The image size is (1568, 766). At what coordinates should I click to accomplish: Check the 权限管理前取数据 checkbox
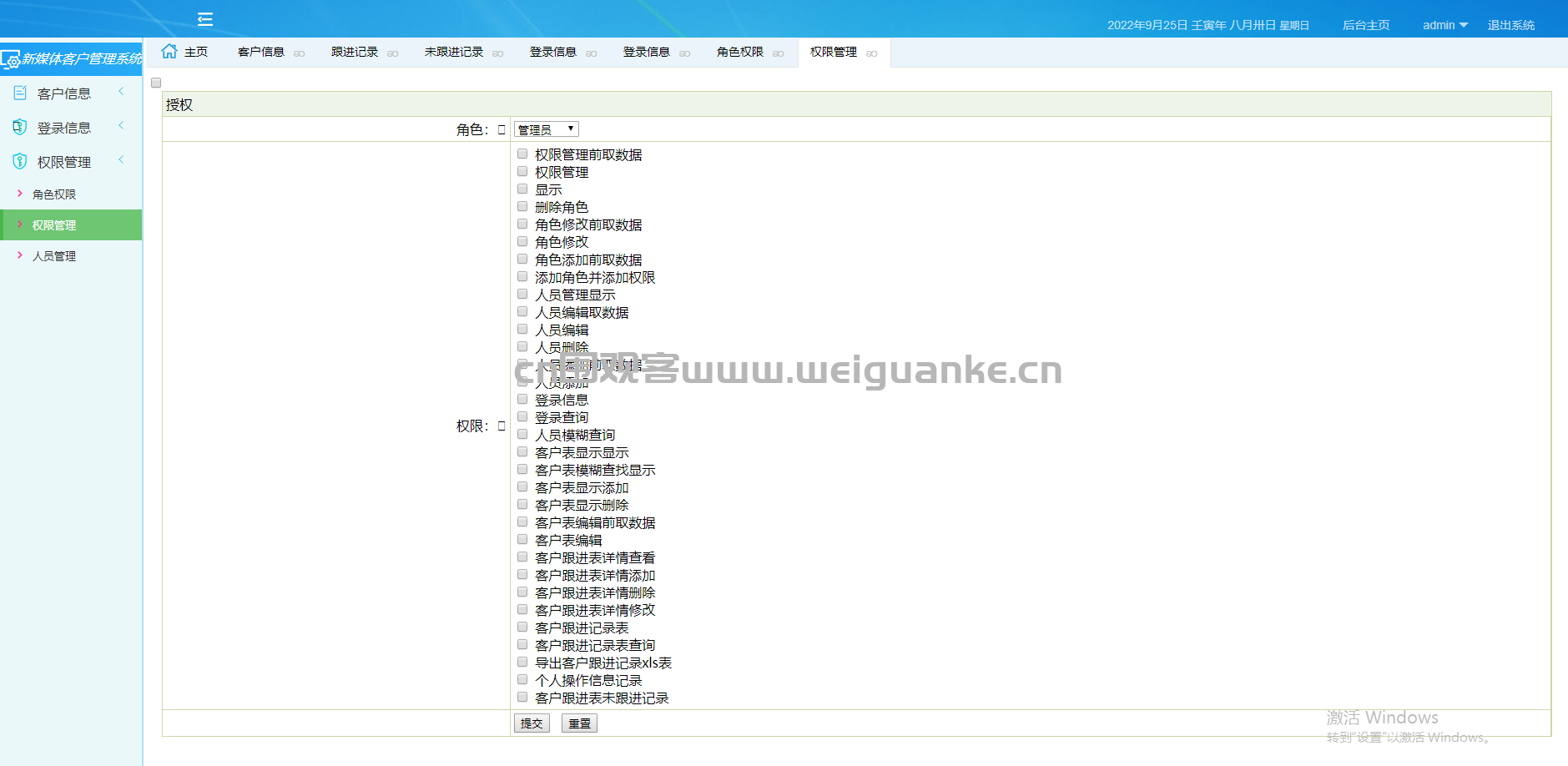point(522,154)
